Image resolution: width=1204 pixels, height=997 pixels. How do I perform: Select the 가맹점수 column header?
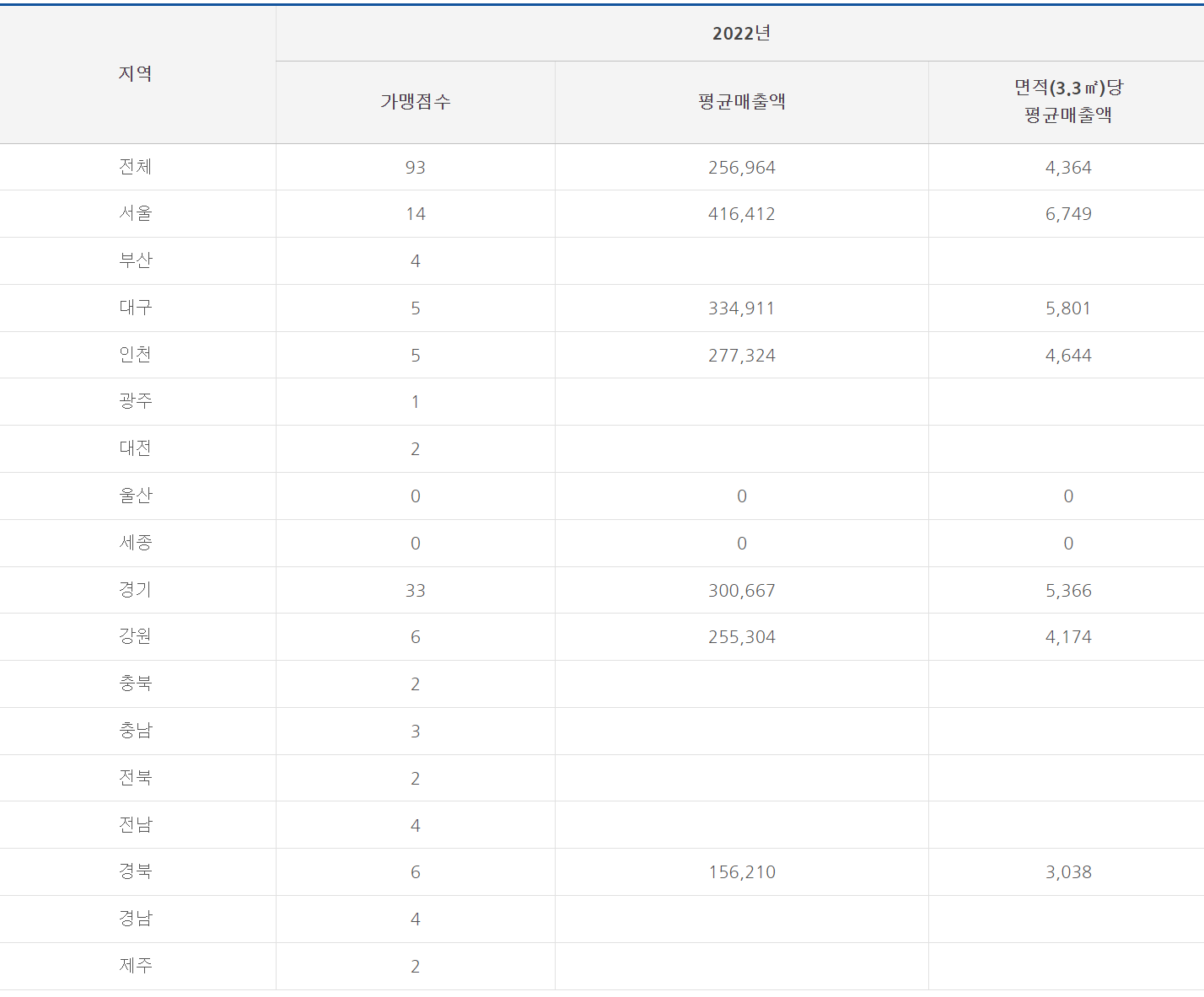coord(415,102)
